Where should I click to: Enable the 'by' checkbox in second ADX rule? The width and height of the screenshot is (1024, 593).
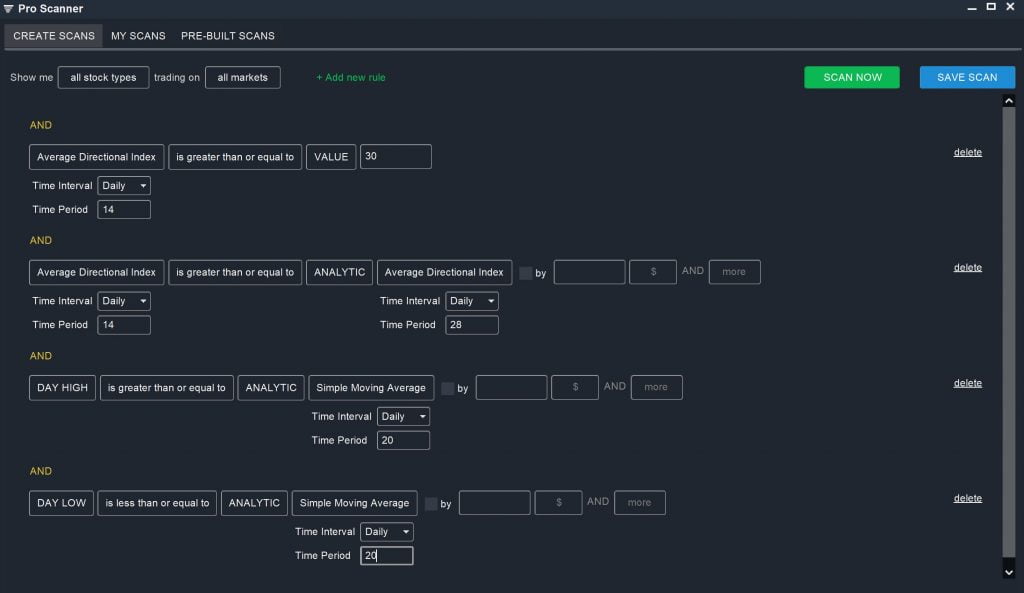coord(525,273)
